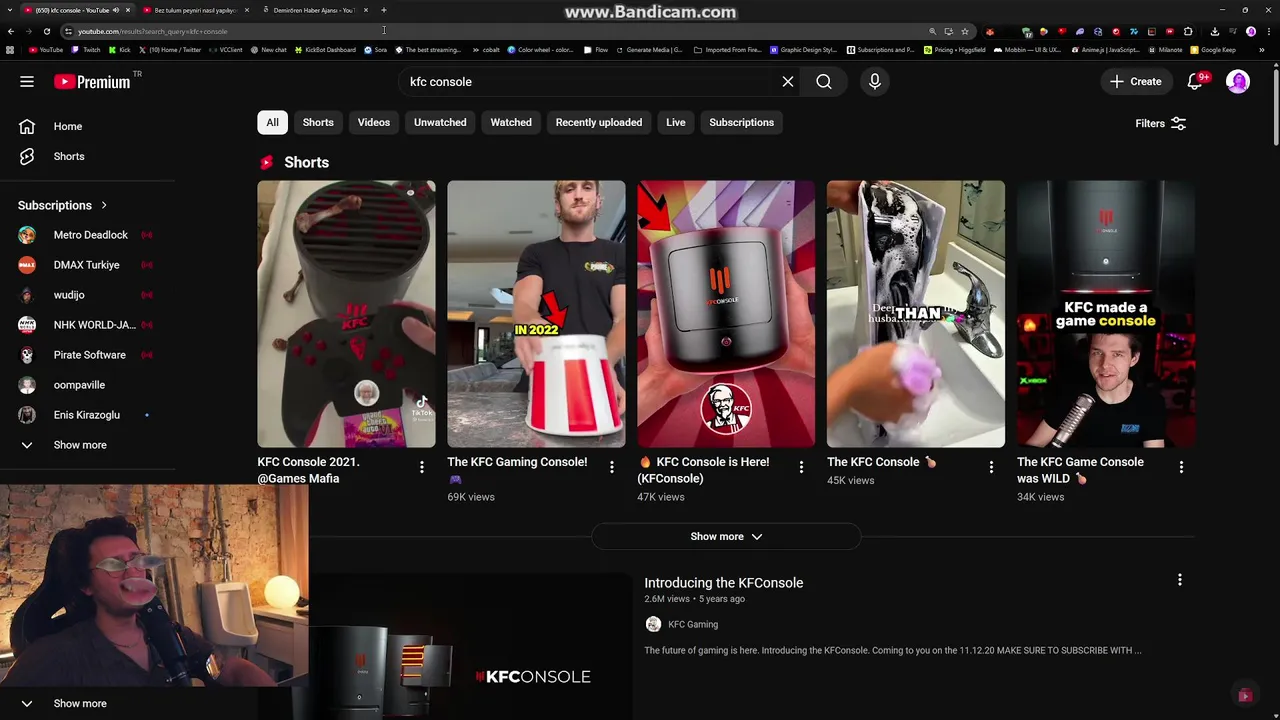Open the account avatar menu
Viewport: 1280px width, 720px height.
pos(1238,82)
